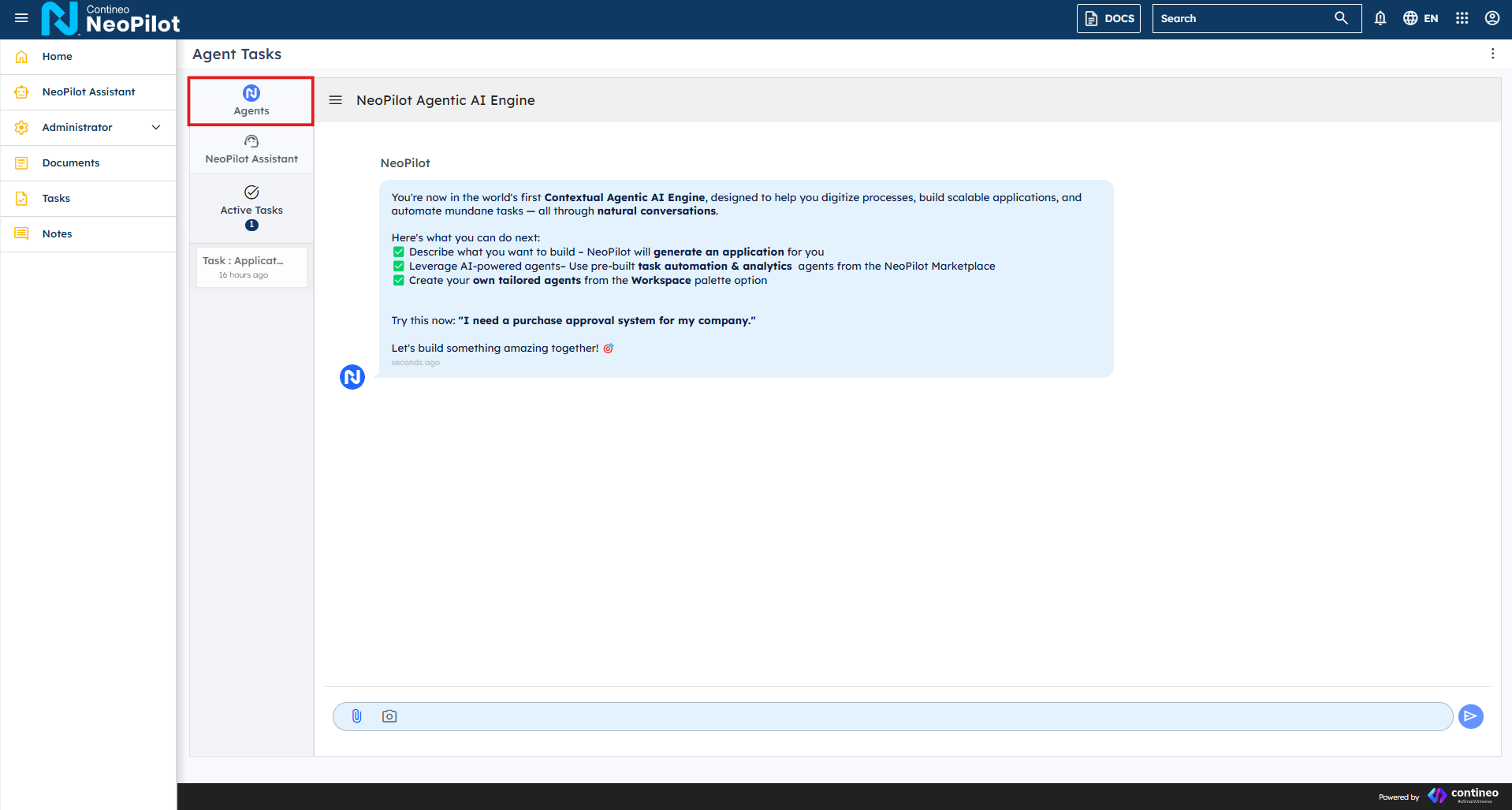Click the camera screenshot icon
The image size is (1512, 810).
(389, 716)
